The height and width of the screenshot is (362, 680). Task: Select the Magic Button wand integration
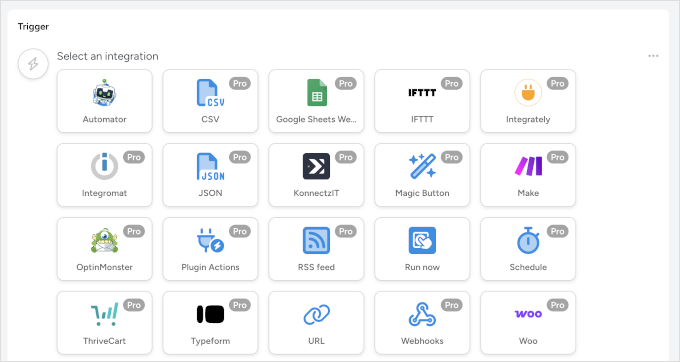coord(422,175)
